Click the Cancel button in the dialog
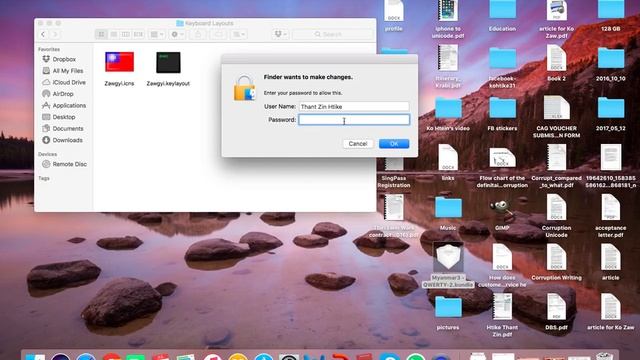The width and height of the screenshot is (640, 360). pos(358,144)
